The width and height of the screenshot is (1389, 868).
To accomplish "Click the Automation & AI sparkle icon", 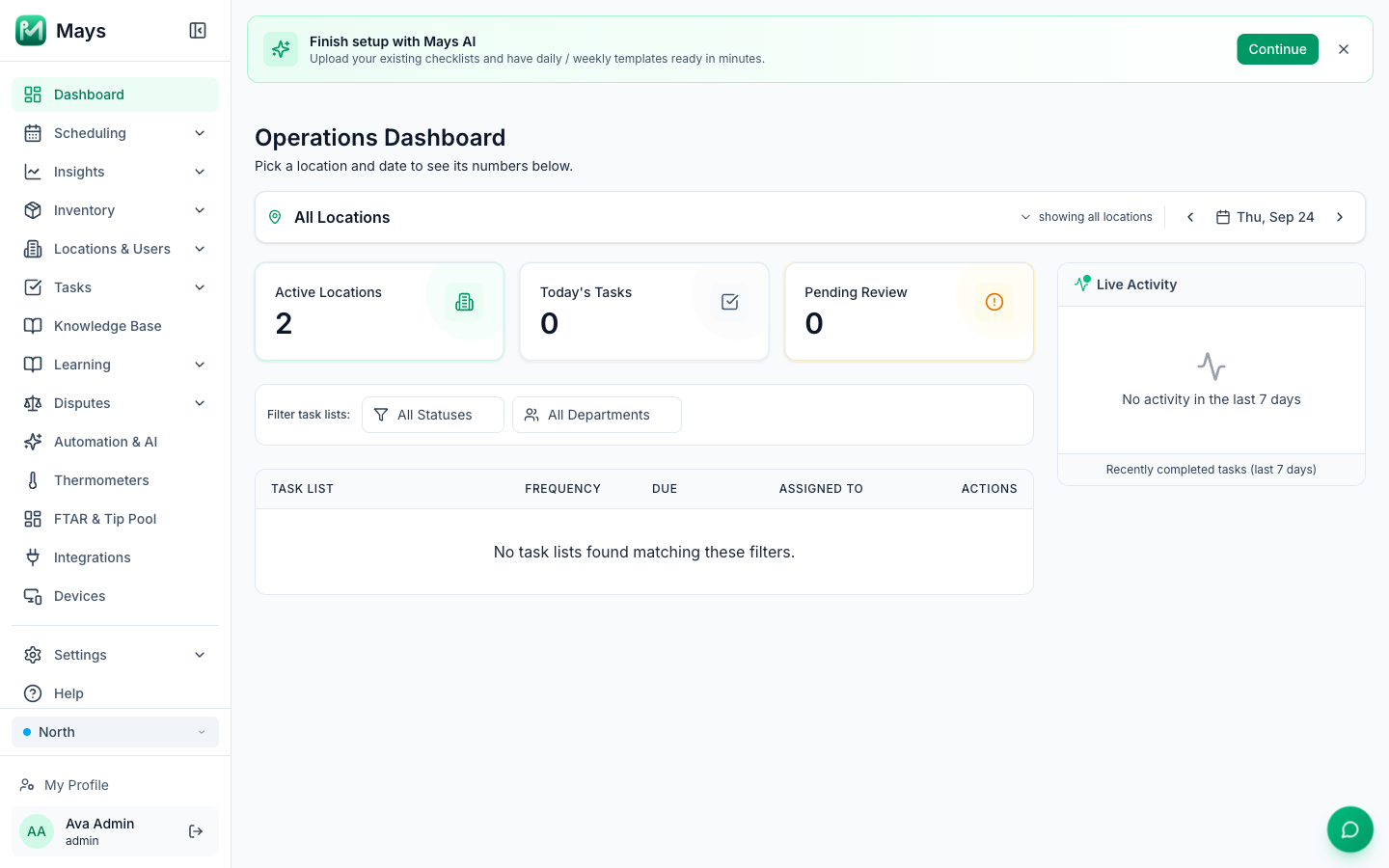I will pos(33,442).
